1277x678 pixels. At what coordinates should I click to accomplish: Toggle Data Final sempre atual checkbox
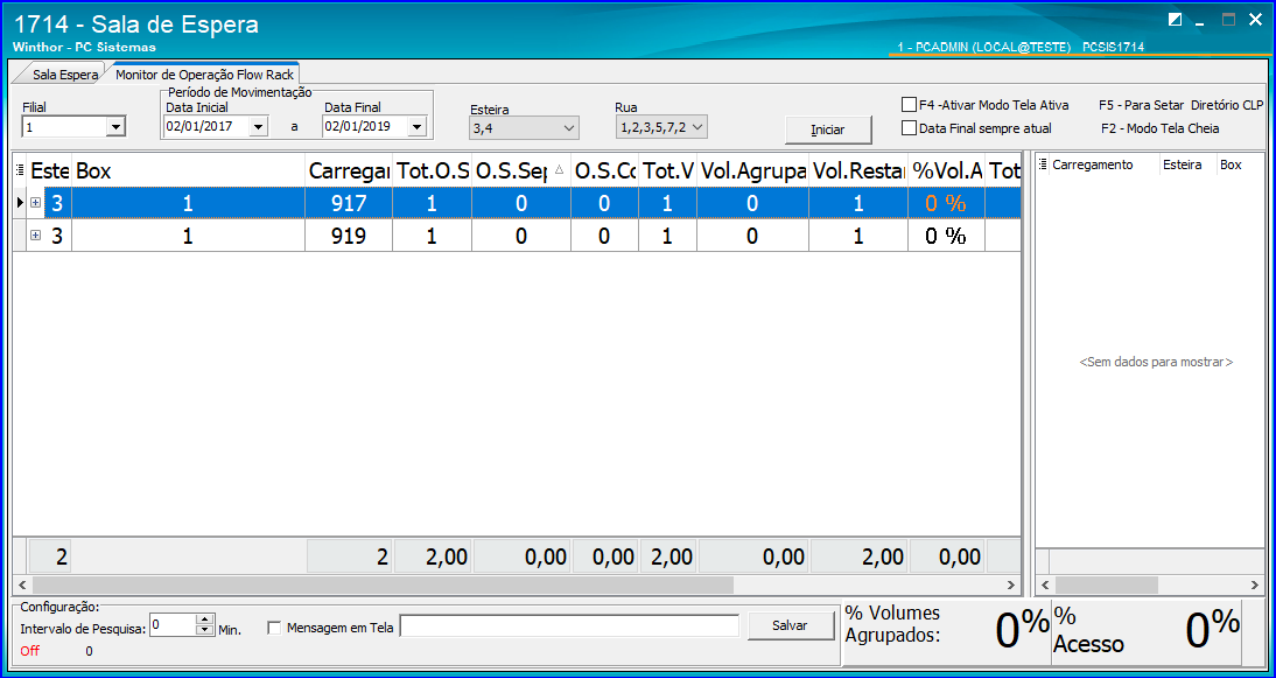pos(909,128)
